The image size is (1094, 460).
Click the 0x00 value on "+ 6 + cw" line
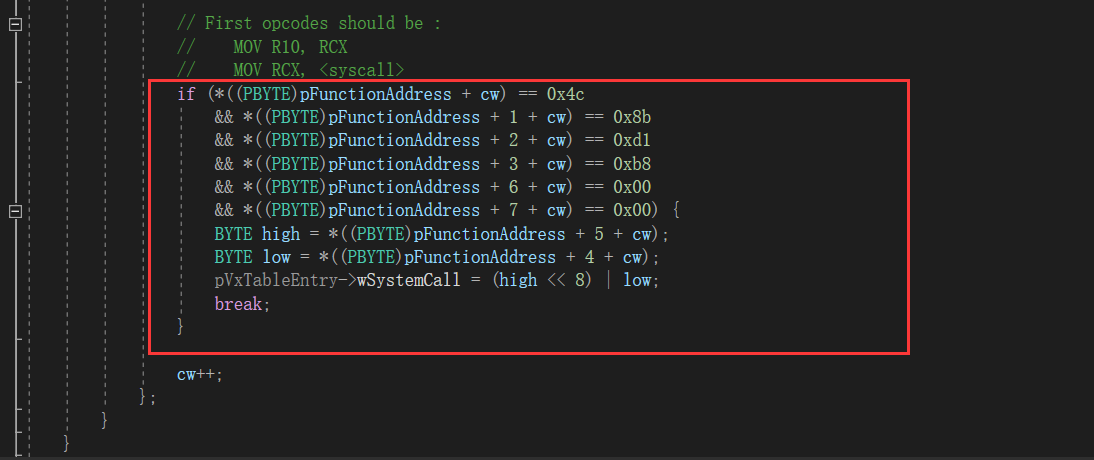(632, 187)
